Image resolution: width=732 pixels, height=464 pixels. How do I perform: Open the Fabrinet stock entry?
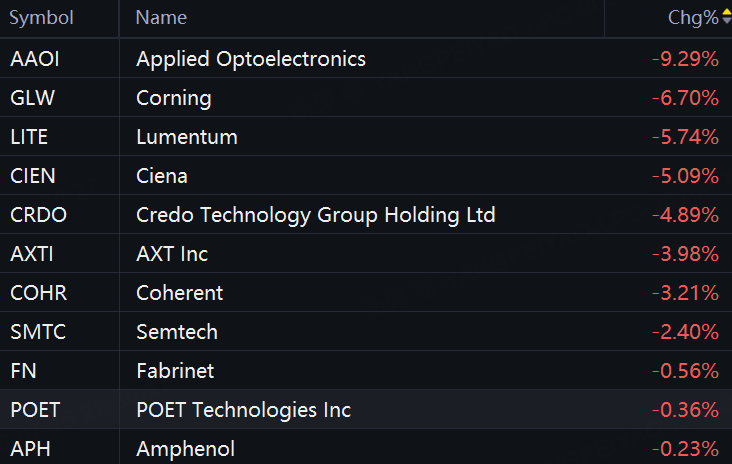coord(175,371)
